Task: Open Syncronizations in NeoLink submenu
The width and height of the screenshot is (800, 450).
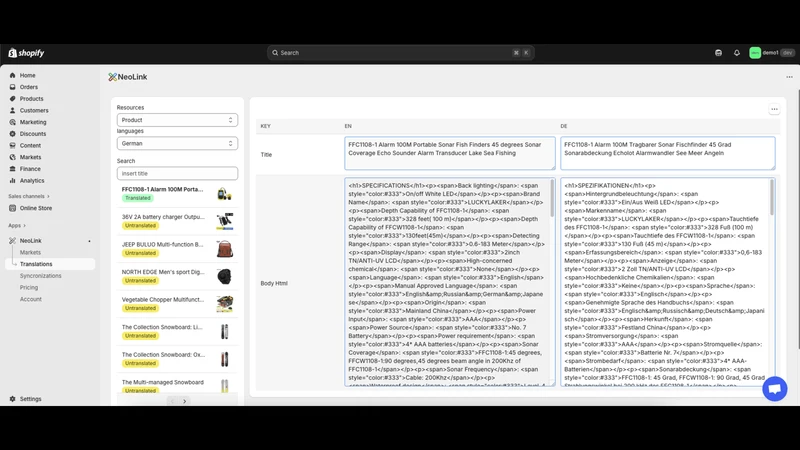Action: tap(40, 276)
